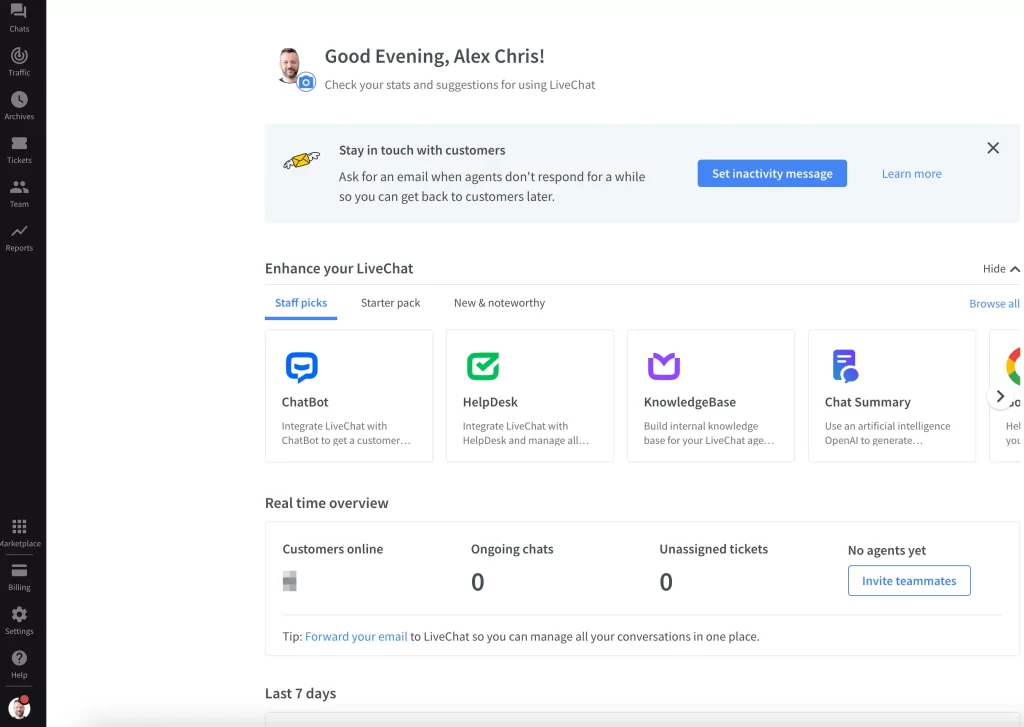Dismiss the Stay in touch banner

coord(993,147)
